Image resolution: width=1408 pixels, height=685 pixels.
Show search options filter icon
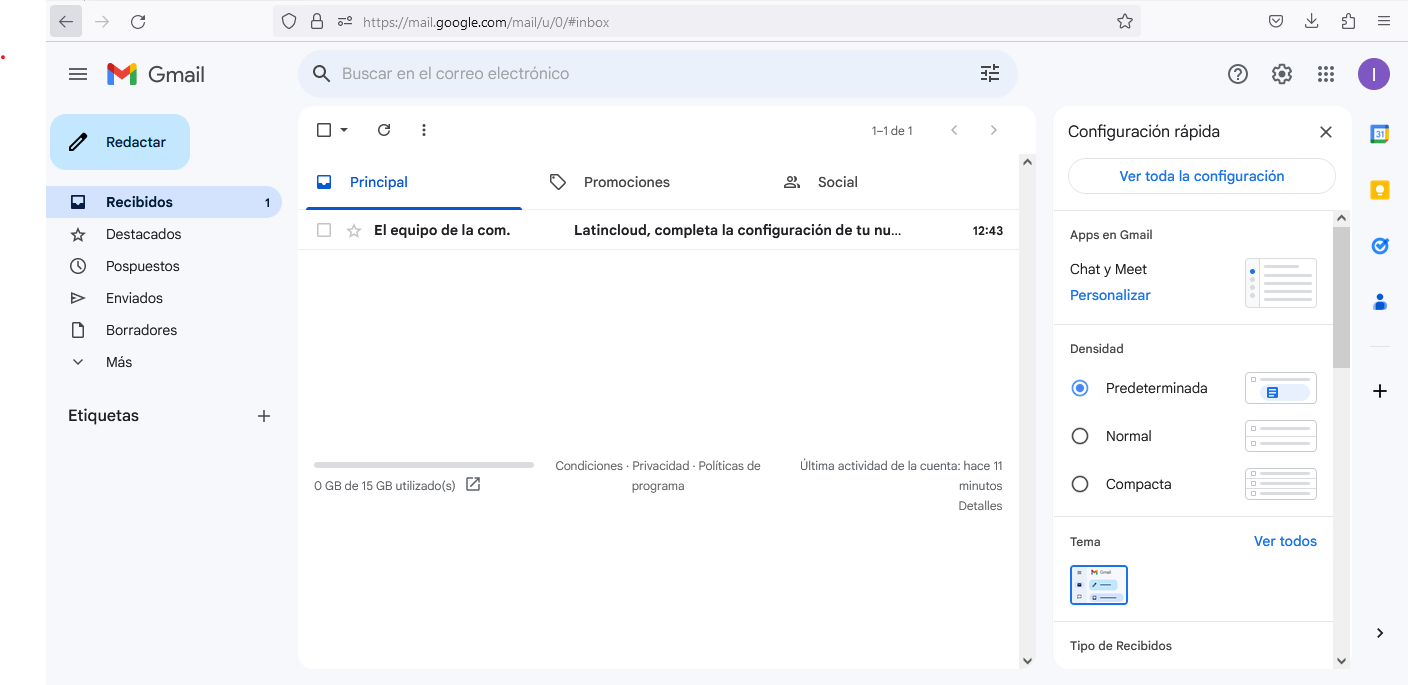pyautogui.click(x=990, y=74)
